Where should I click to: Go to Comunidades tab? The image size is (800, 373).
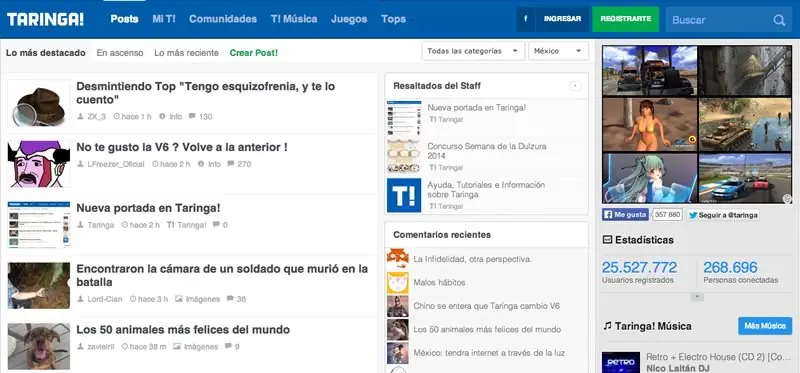coord(223,19)
